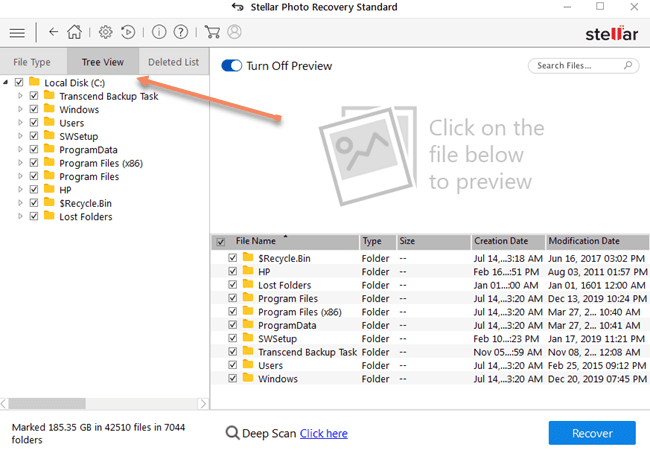This screenshot has height=450, width=650.
Task: Go to the home screen icon
Action: (74, 31)
